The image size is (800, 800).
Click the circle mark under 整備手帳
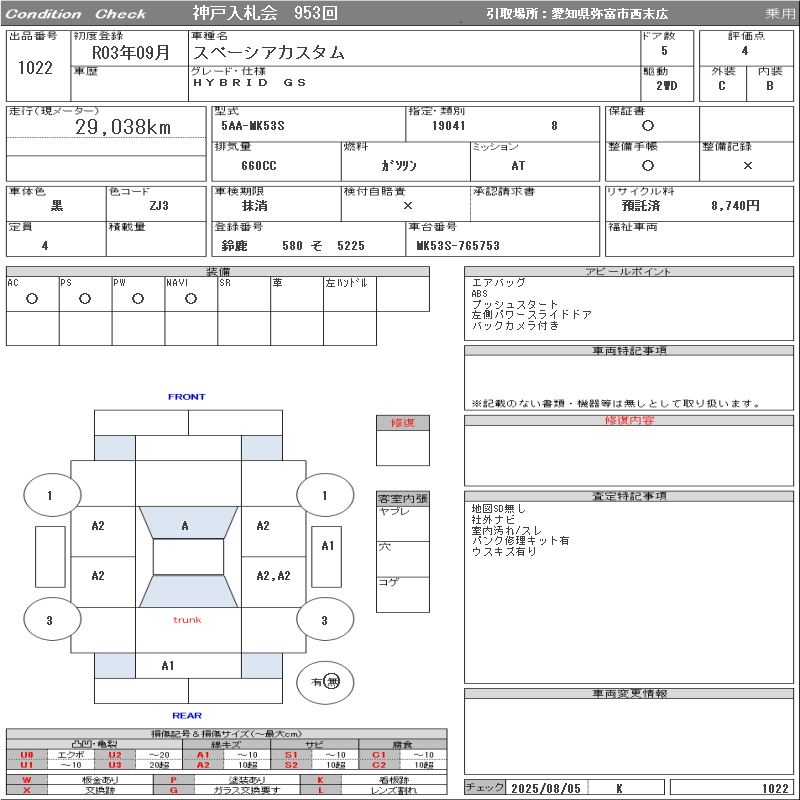tap(647, 165)
